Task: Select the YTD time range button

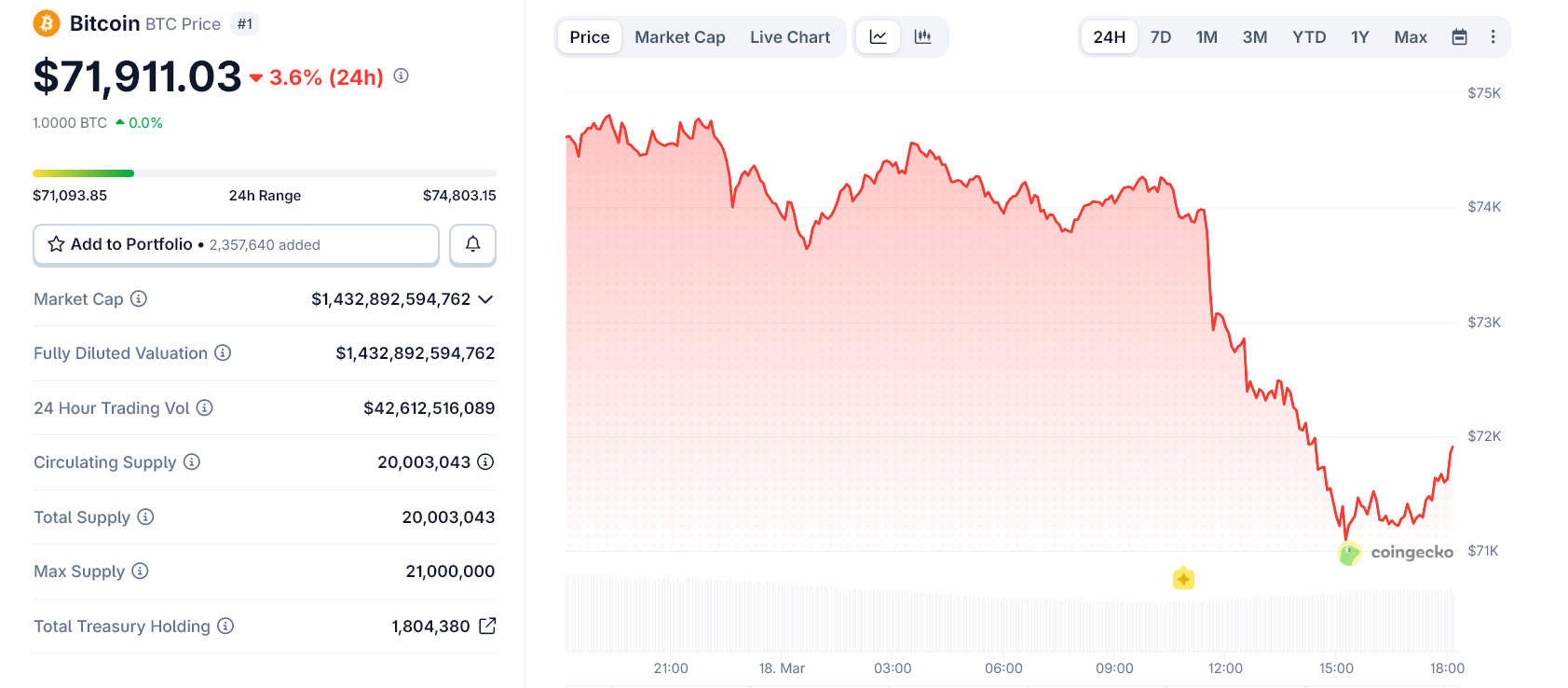Action: coord(1308,37)
